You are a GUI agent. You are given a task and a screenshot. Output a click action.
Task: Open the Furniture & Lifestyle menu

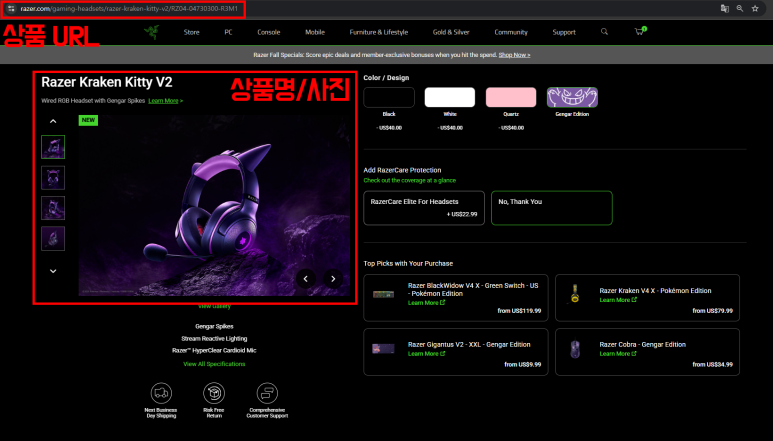point(379,32)
